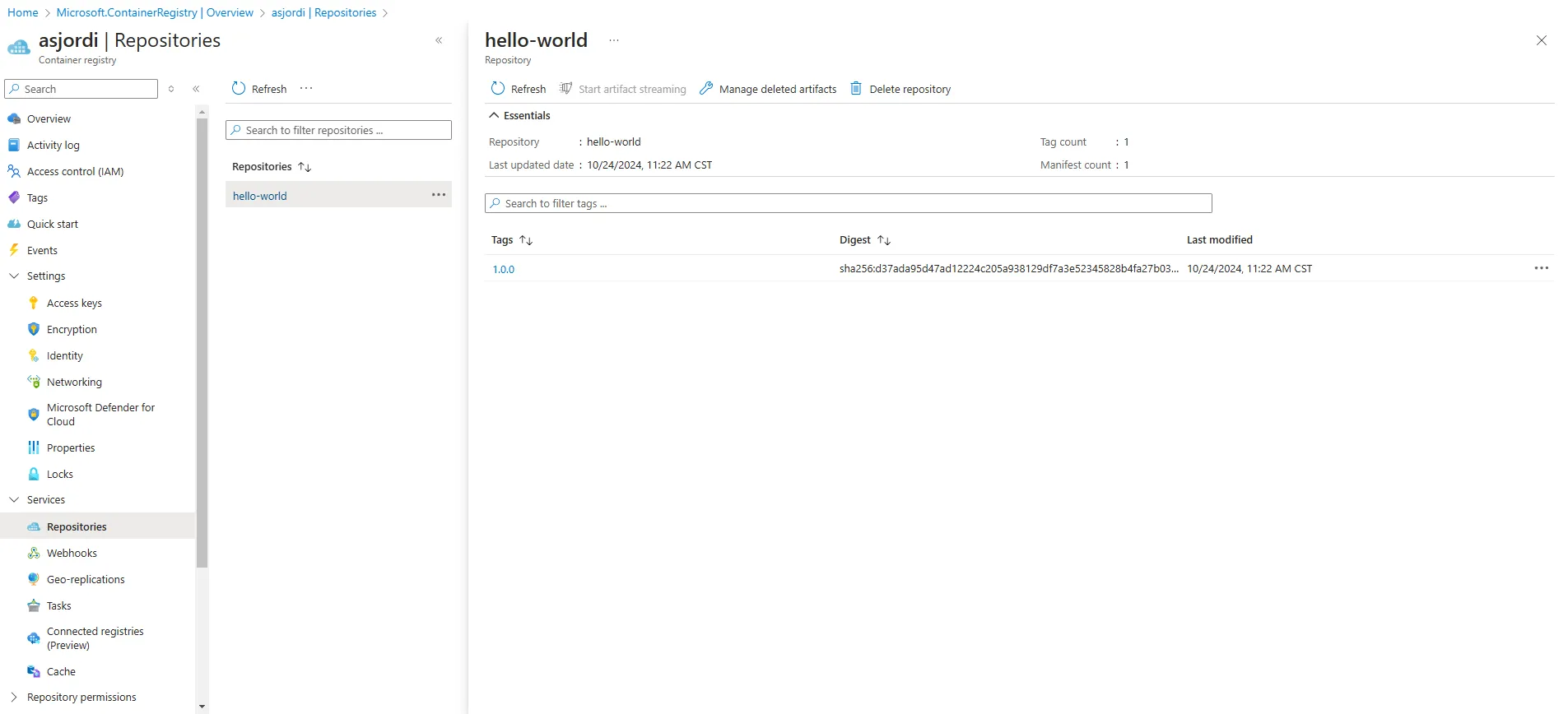Screen dimensions: 1568x714
Task: Open asjordi | Repositories breadcrumb
Action: pyautogui.click(x=323, y=12)
